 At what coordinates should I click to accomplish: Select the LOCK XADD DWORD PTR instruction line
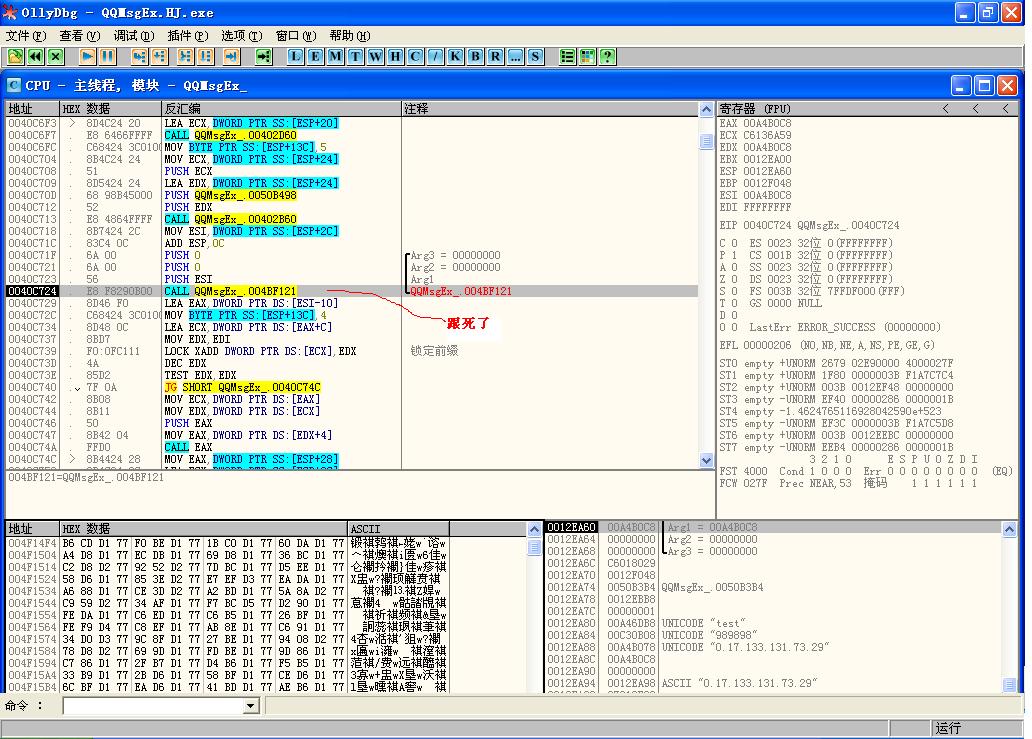point(260,351)
